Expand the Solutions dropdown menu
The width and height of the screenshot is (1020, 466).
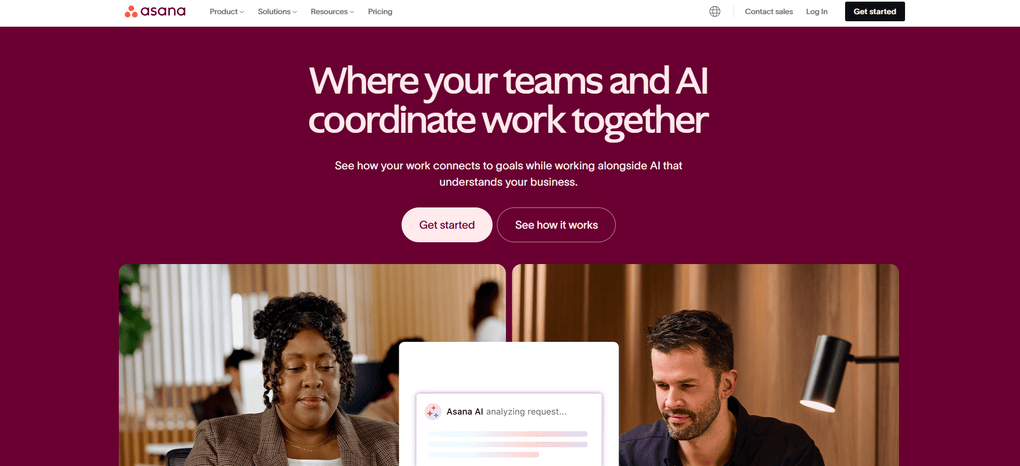pos(277,12)
